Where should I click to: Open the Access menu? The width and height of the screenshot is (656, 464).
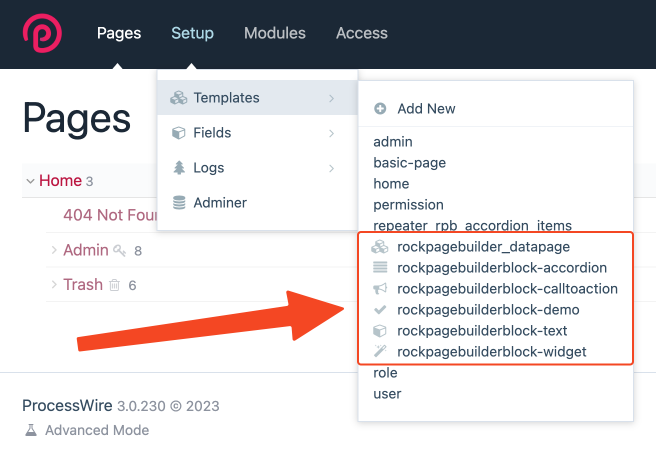[x=361, y=33]
